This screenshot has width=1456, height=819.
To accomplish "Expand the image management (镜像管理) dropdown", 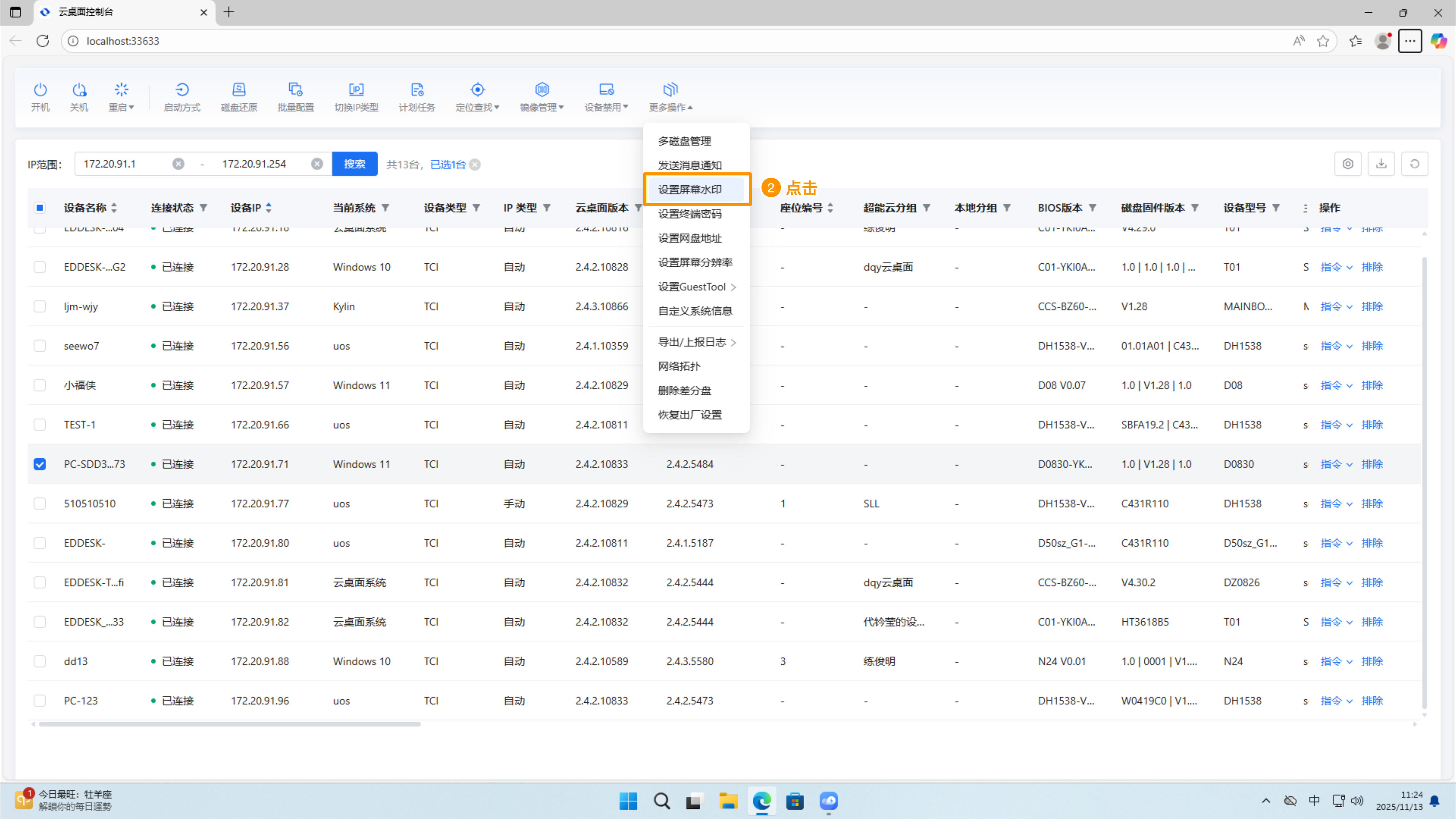I will (x=542, y=97).
